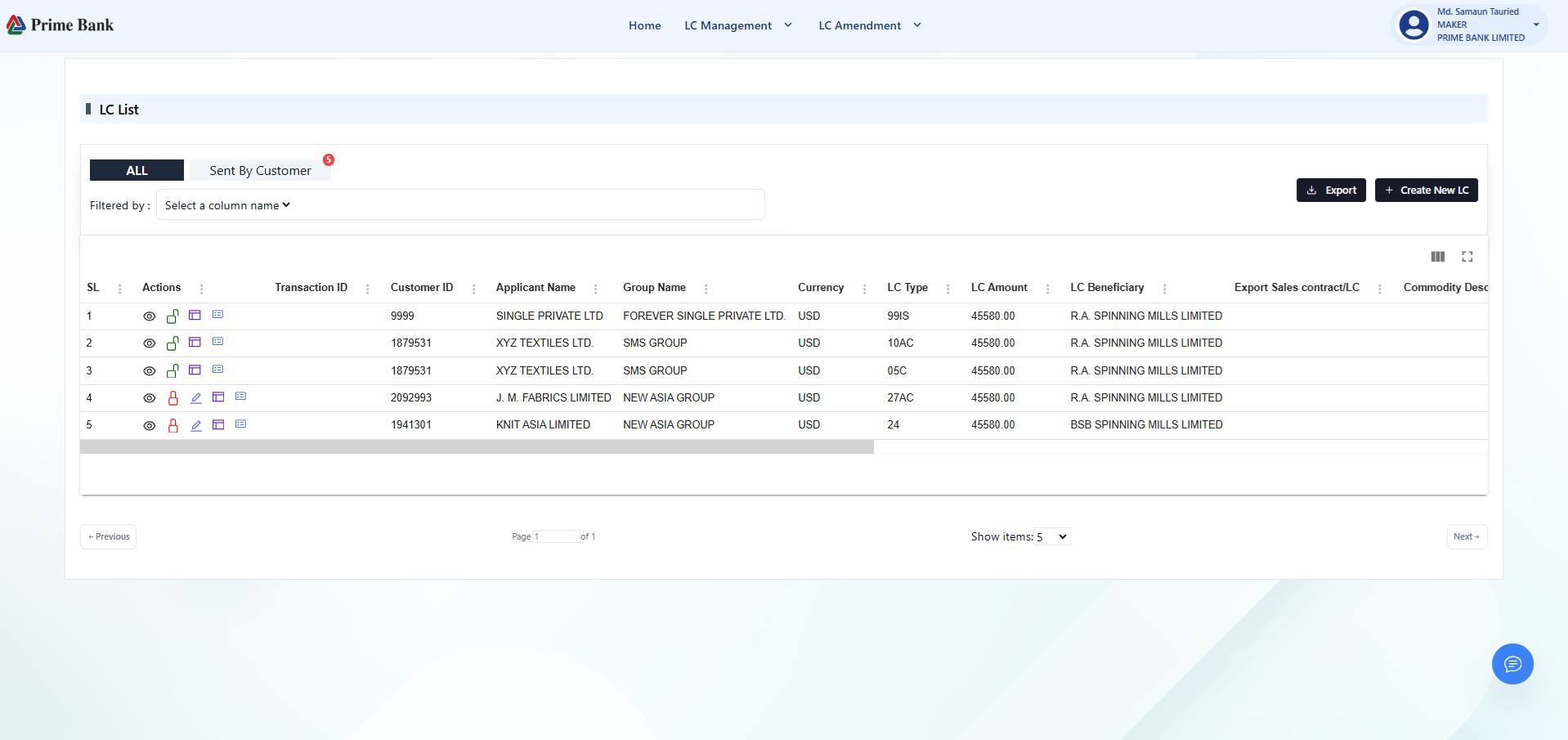Open purple layout icon in row 3

coord(195,370)
